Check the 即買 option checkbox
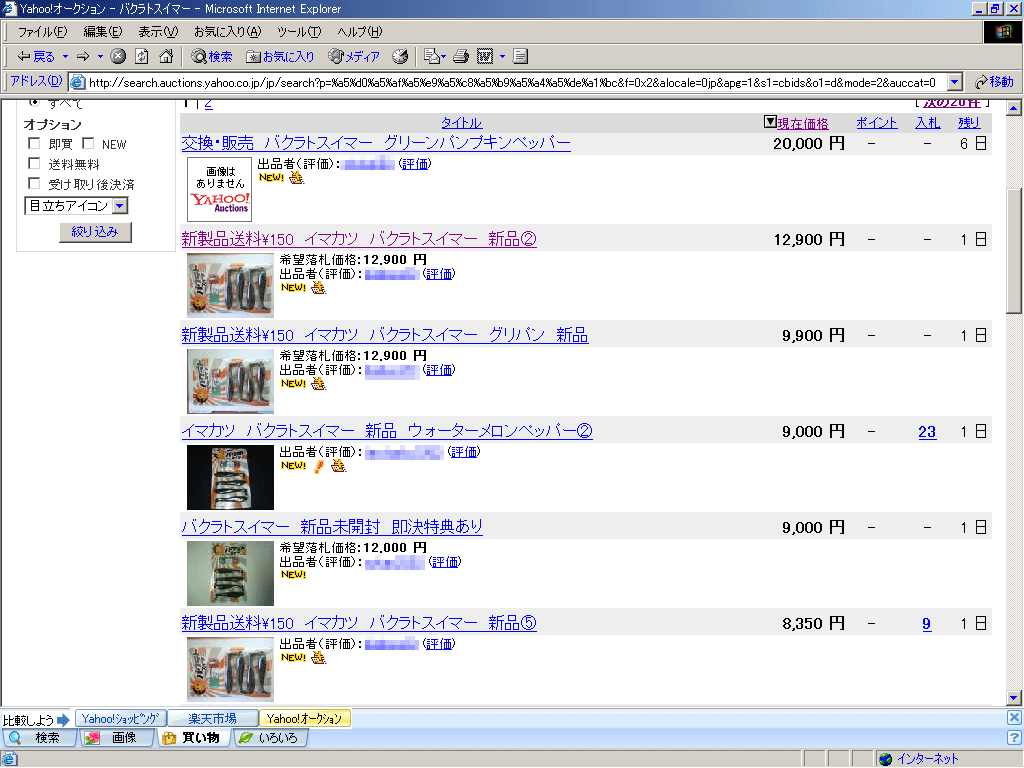This screenshot has height=768, width=1024. point(35,143)
